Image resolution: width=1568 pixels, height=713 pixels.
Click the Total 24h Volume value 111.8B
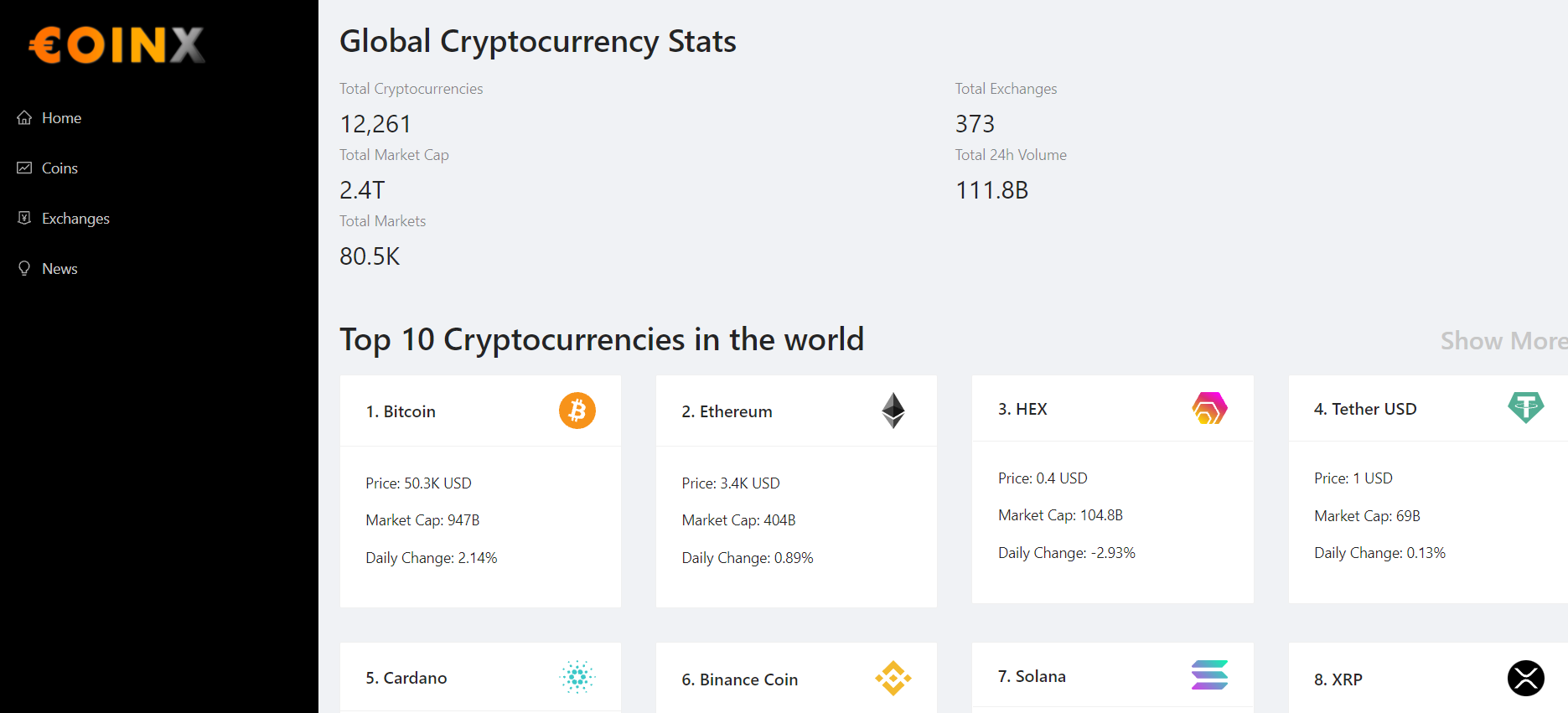pos(991,190)
